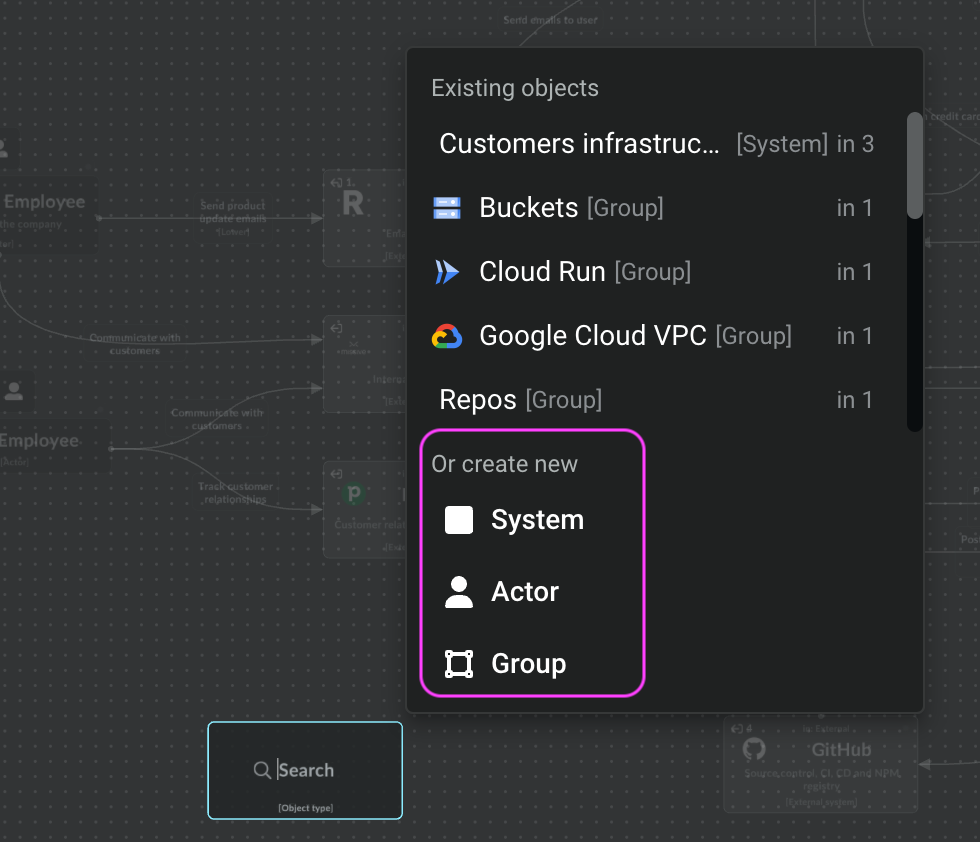Click the magnifier icon beside Search

(x=262, y=770)
